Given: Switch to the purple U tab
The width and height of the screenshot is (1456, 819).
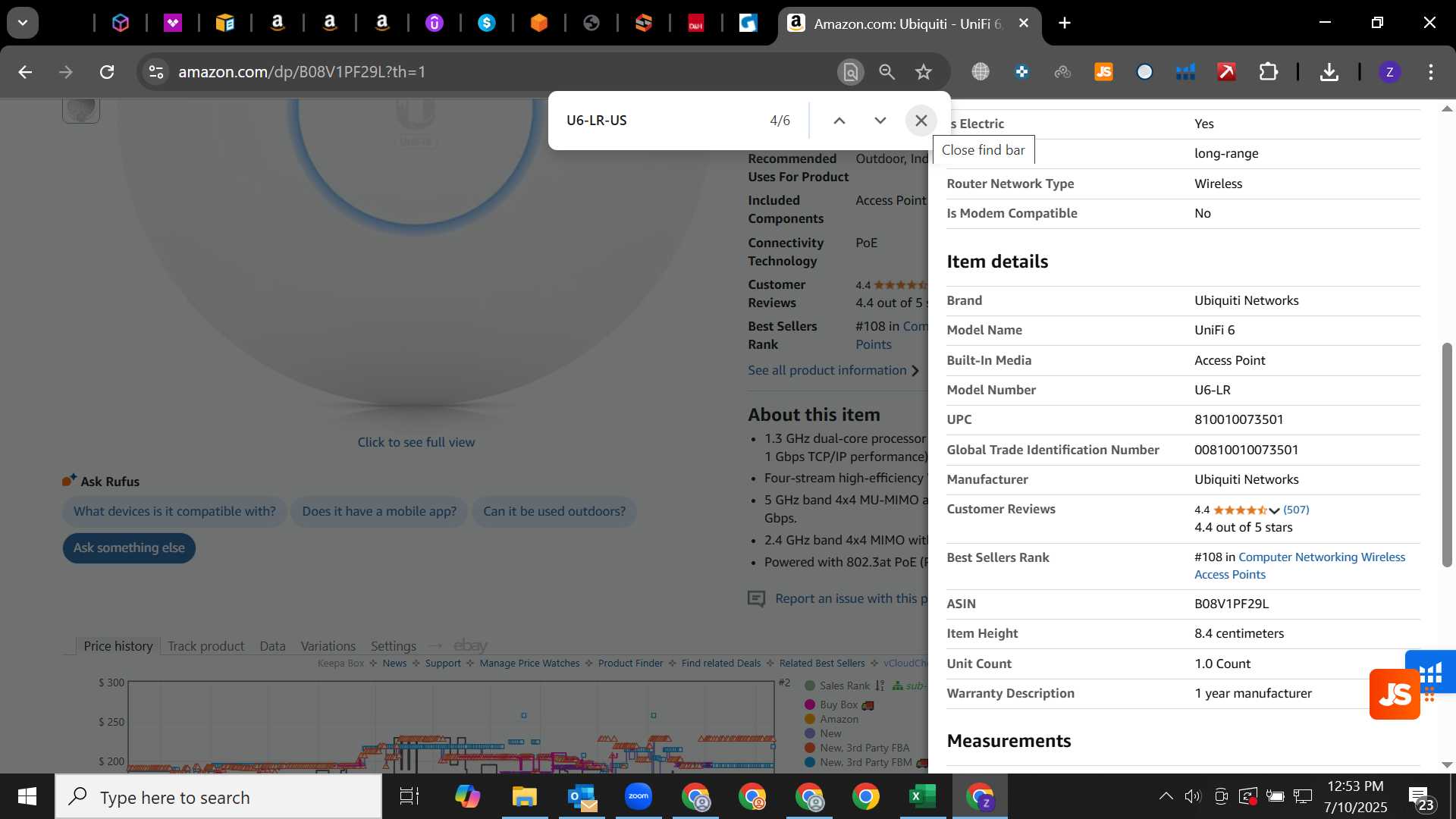Looking at the screenshot, I should click(x=434, y=23).
